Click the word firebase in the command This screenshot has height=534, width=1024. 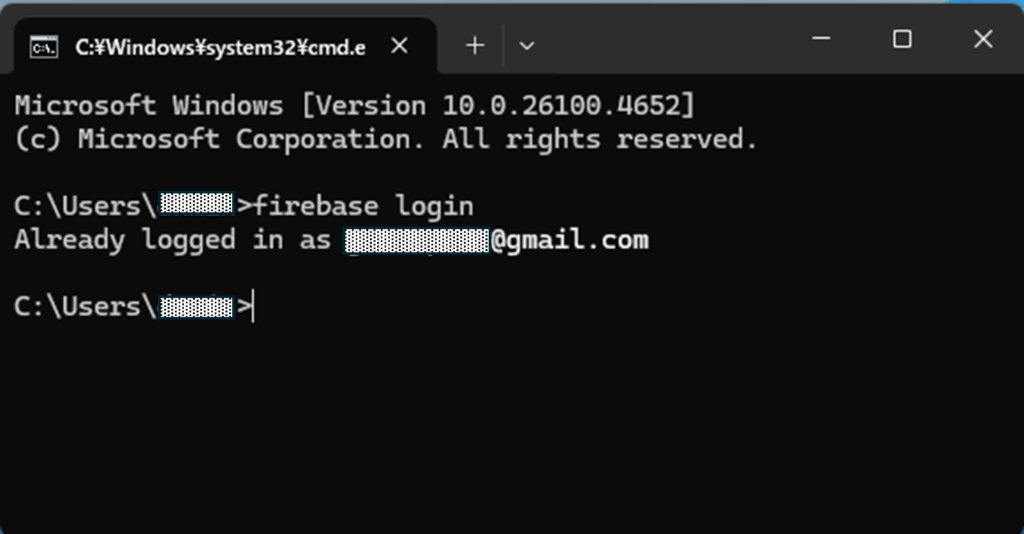(x=316, y=206)
